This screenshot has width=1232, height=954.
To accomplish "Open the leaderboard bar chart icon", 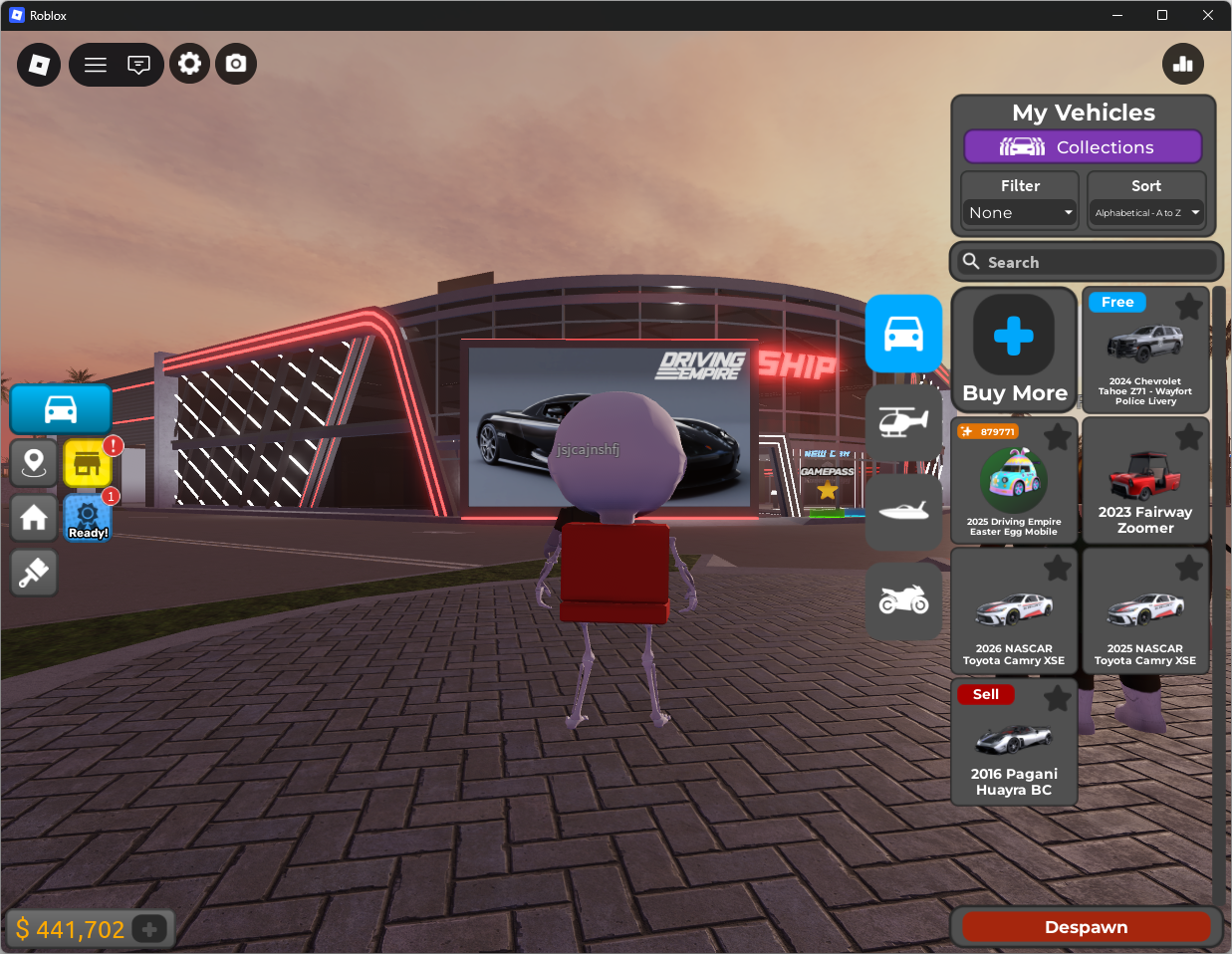I will tap(1183, 64).
